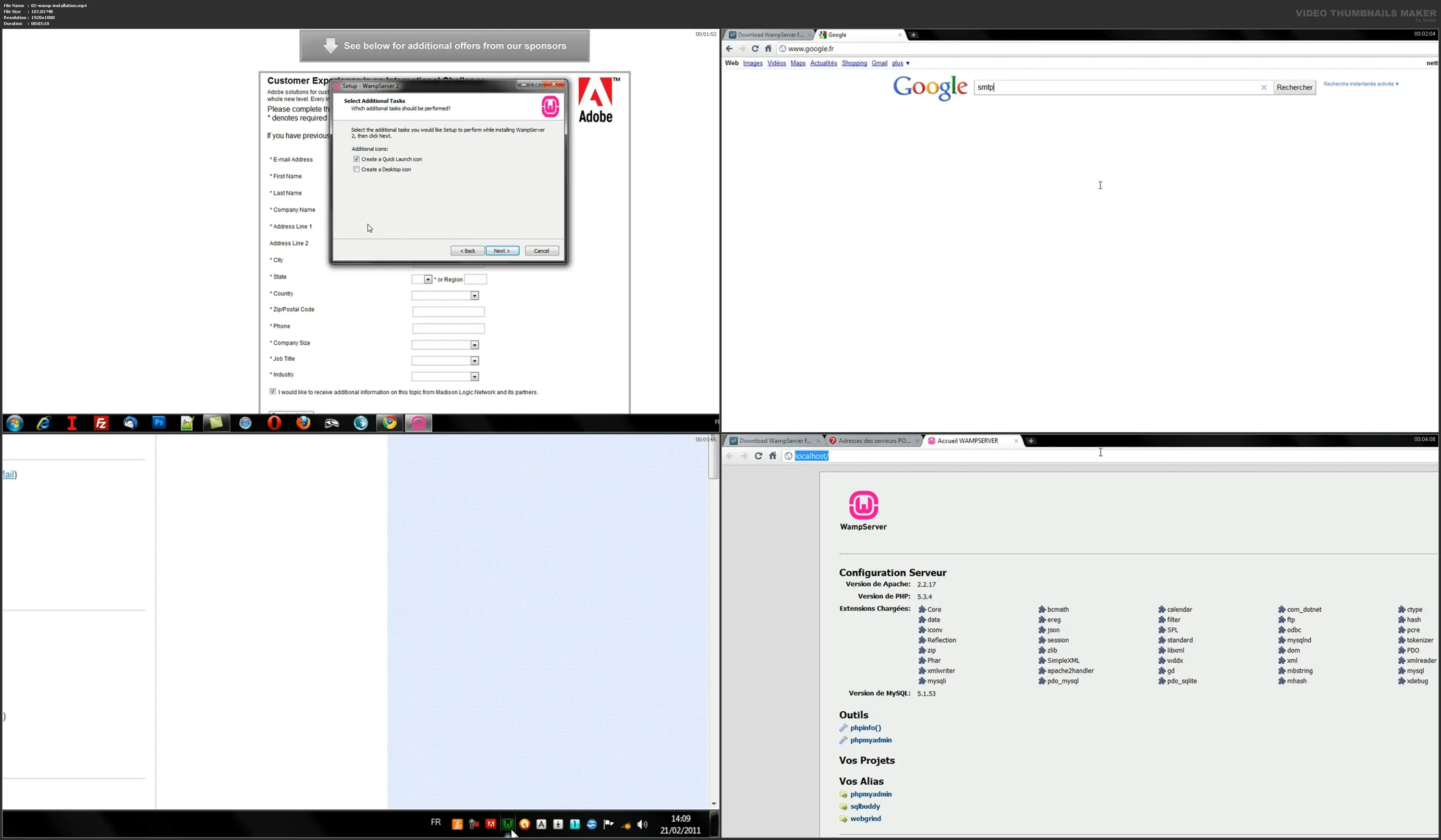Click the red Adobe tray icon

tap(490, 824)
